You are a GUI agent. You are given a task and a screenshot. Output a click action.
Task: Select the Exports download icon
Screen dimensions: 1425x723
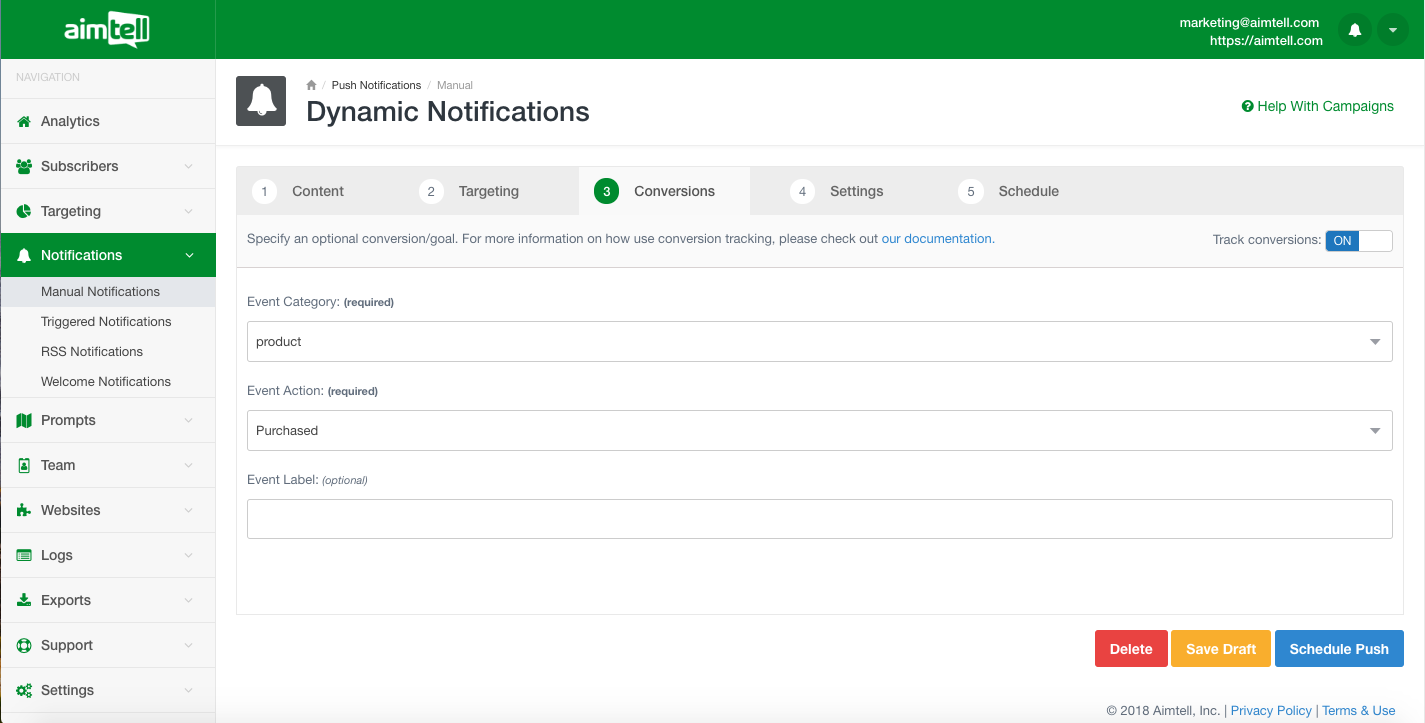(x=22, y=600)
